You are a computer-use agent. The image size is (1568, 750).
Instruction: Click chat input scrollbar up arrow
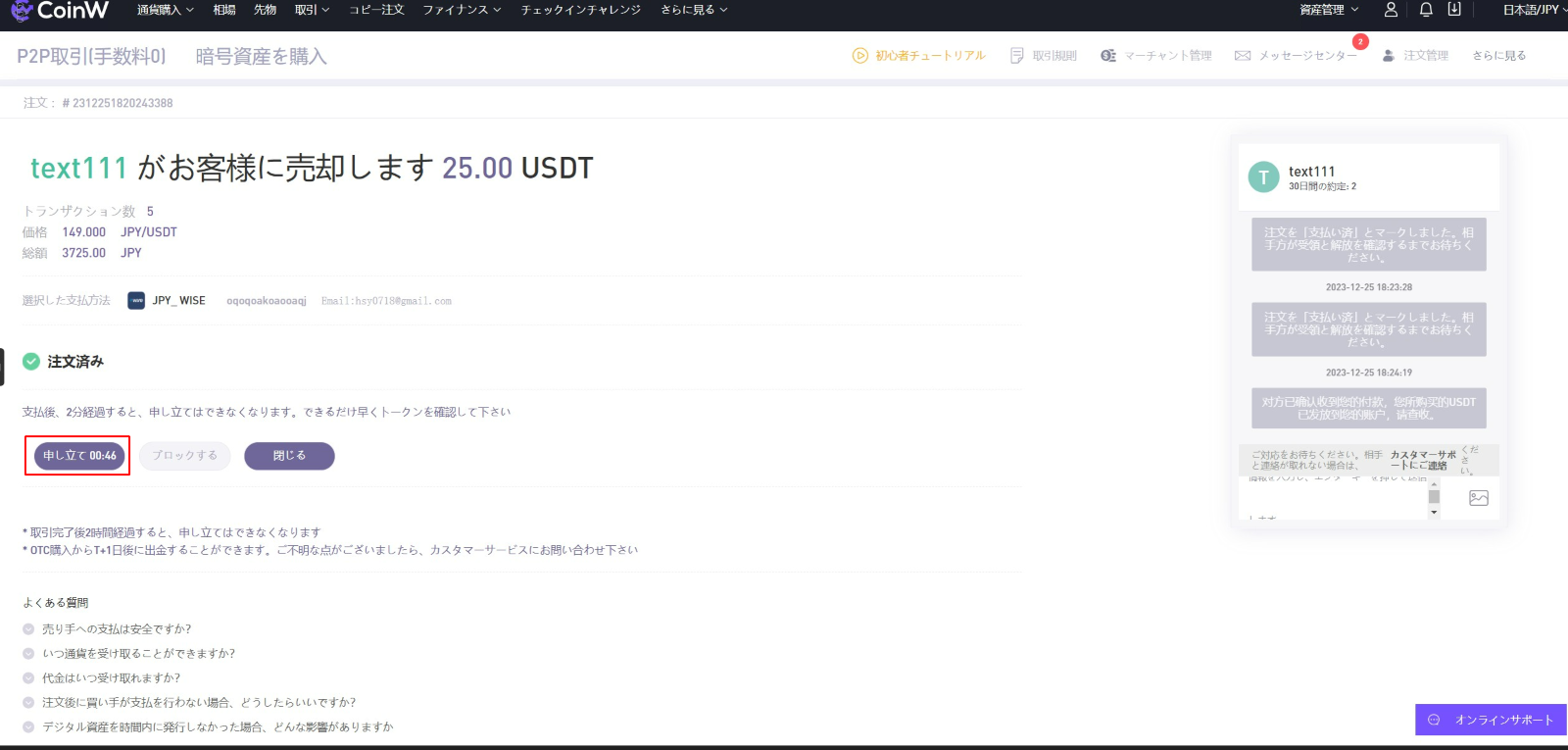point(1434,484)
